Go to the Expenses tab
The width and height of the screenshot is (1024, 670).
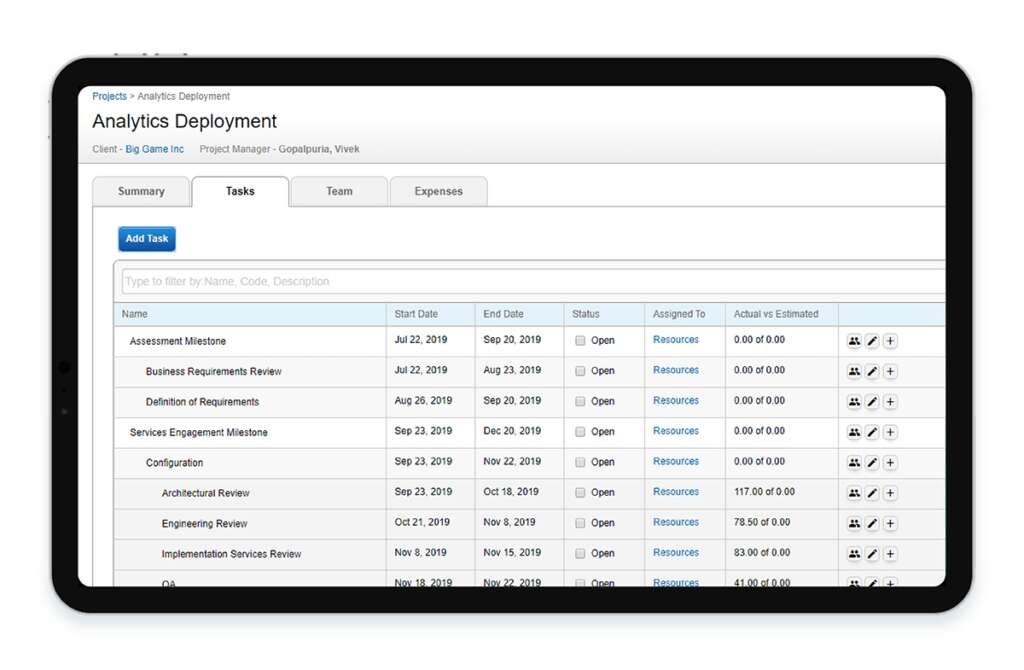(x=438, y=191)
